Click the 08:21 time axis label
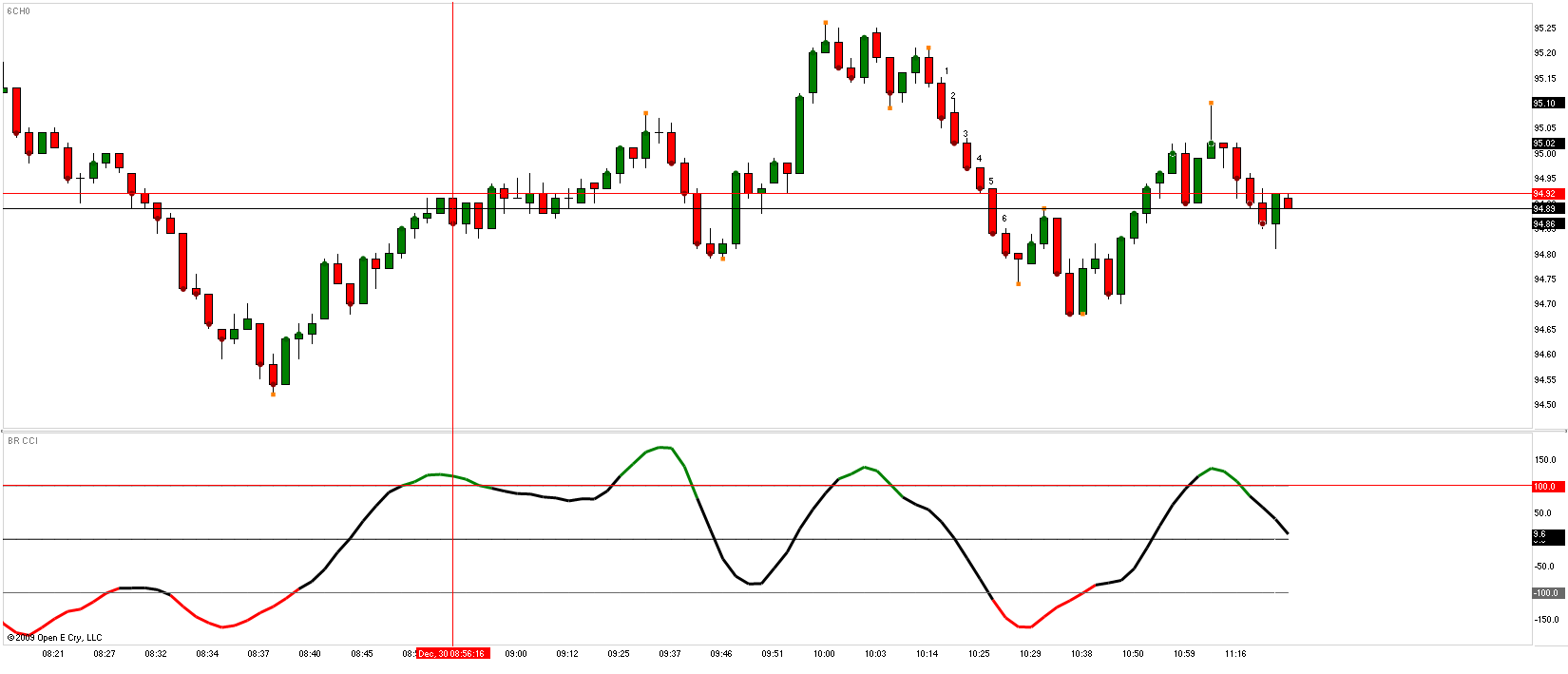 53,654
